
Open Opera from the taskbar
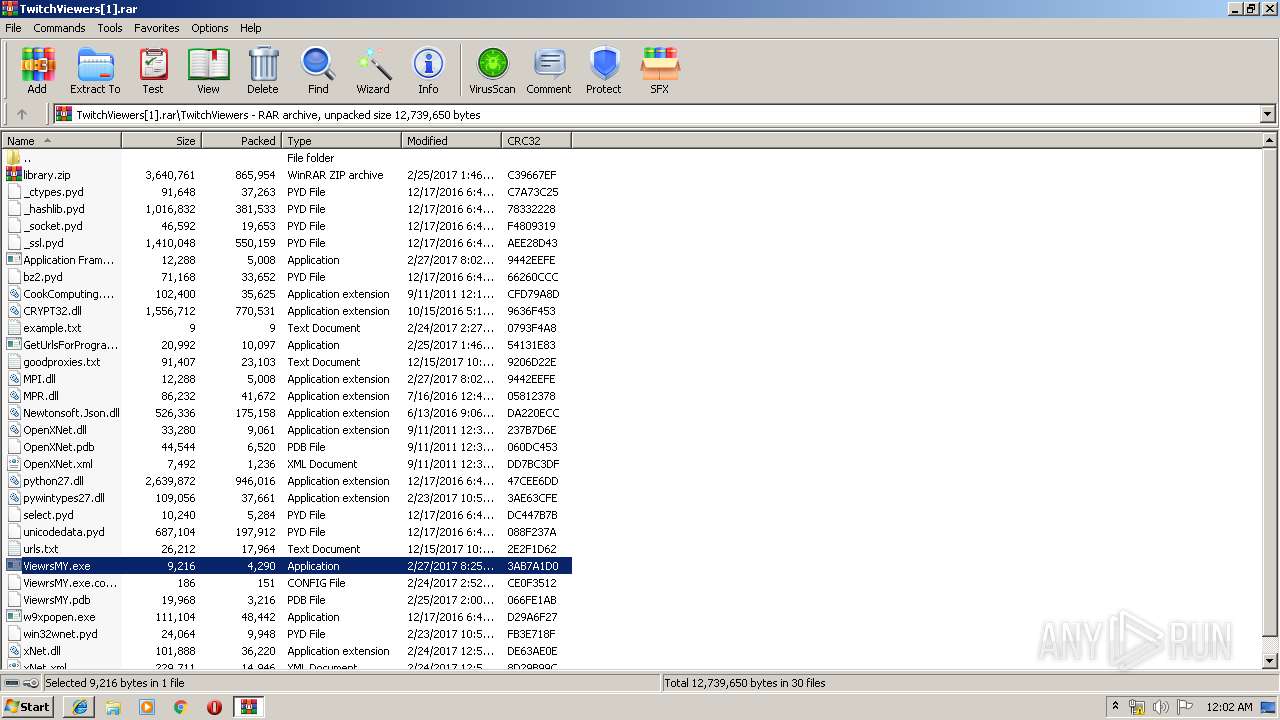pyautogui.click(x=214, y=707)
